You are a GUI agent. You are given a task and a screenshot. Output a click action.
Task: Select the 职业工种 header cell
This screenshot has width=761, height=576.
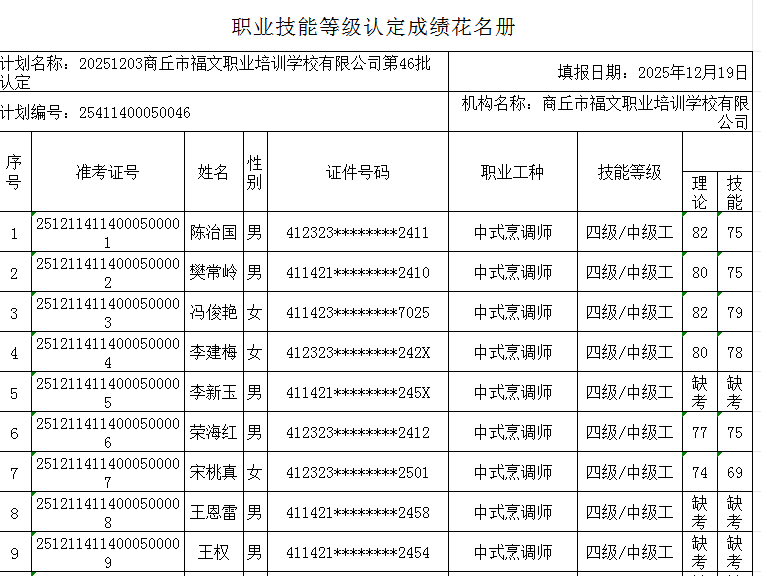coord(512,172)
